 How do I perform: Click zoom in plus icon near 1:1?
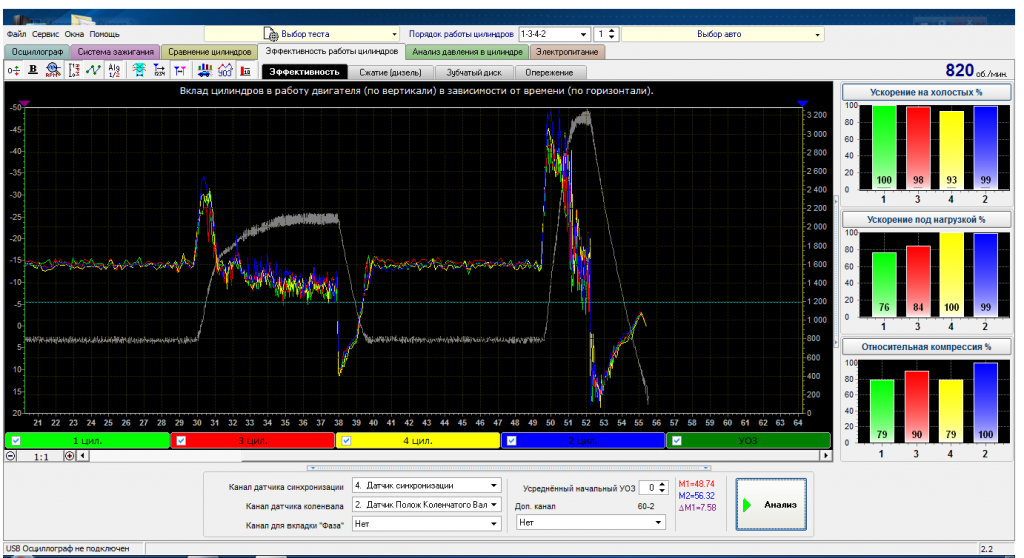click(x=69, y=456)
